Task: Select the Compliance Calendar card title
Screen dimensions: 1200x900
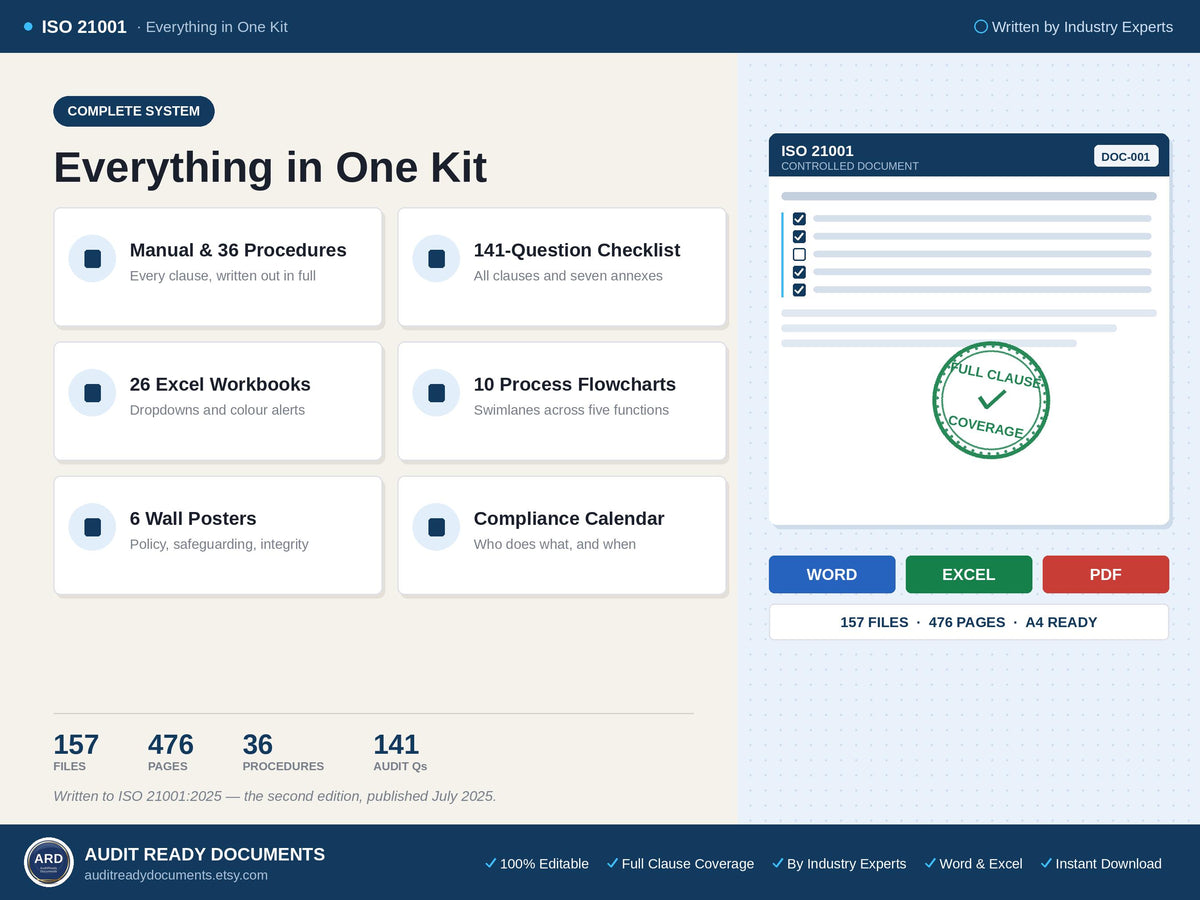Action: pyautogui.click(x=569, y=518)
